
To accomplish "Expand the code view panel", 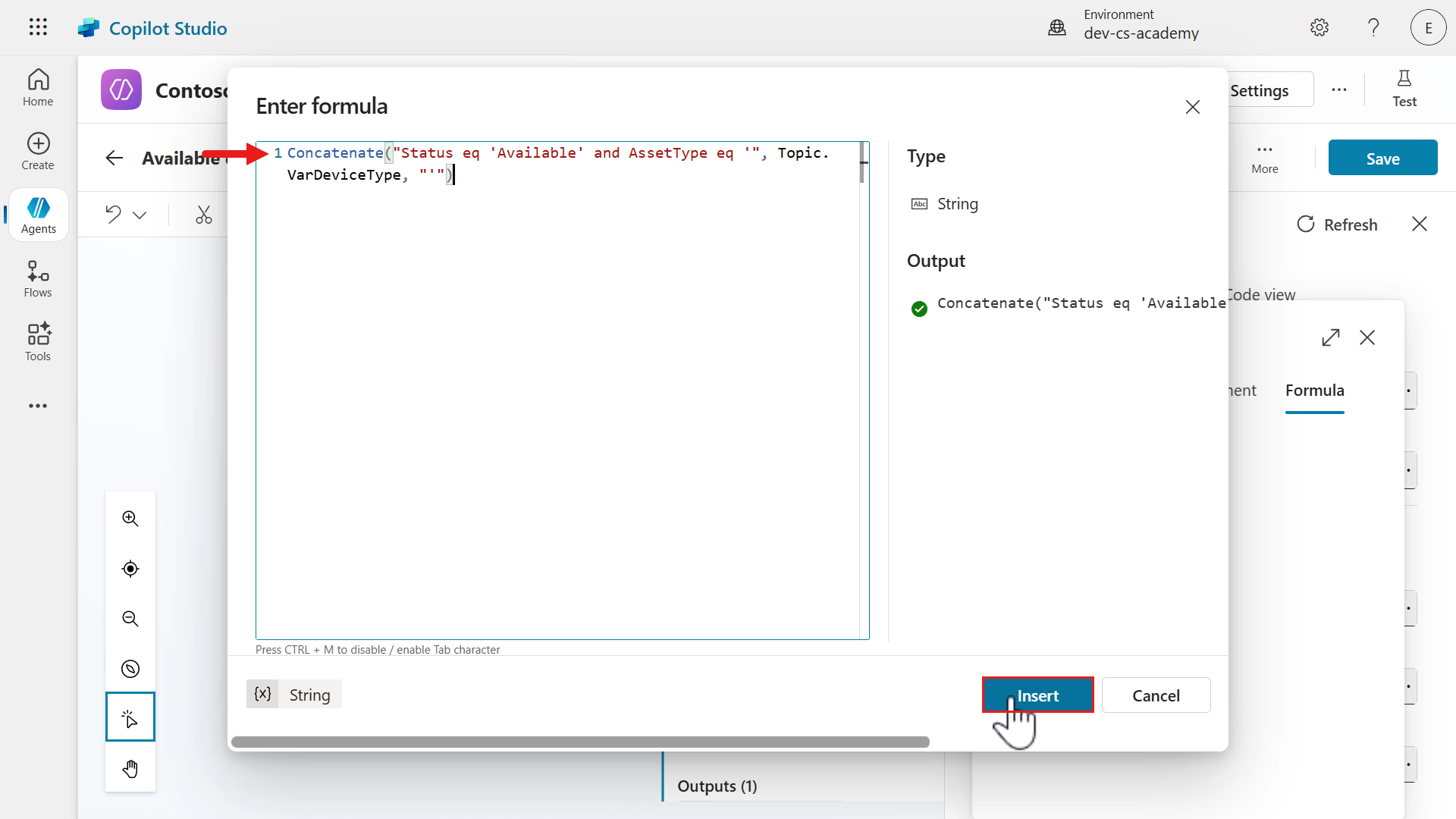I will [x=1331, y=337].
